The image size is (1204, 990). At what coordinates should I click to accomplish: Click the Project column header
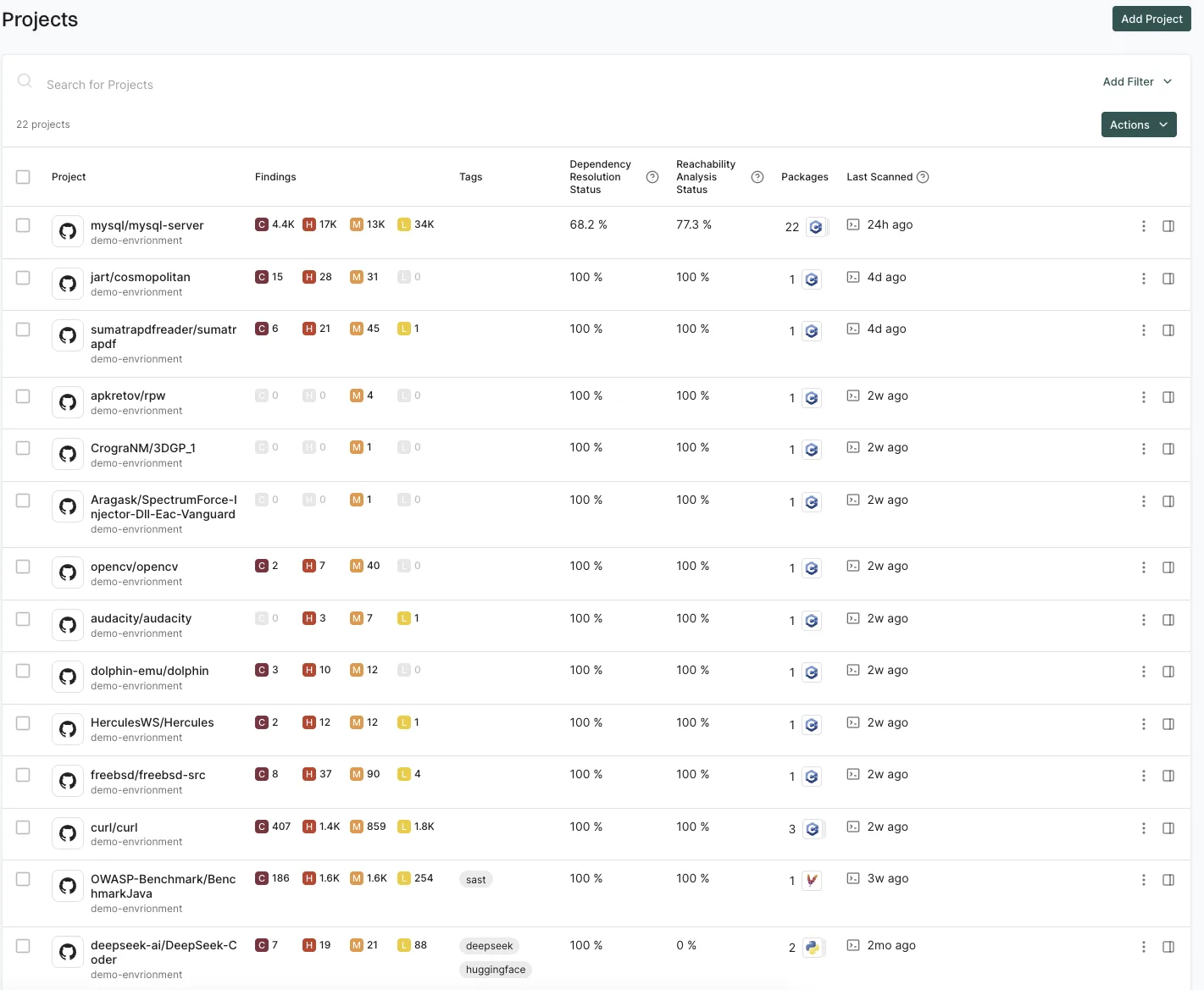coord(68,176)
